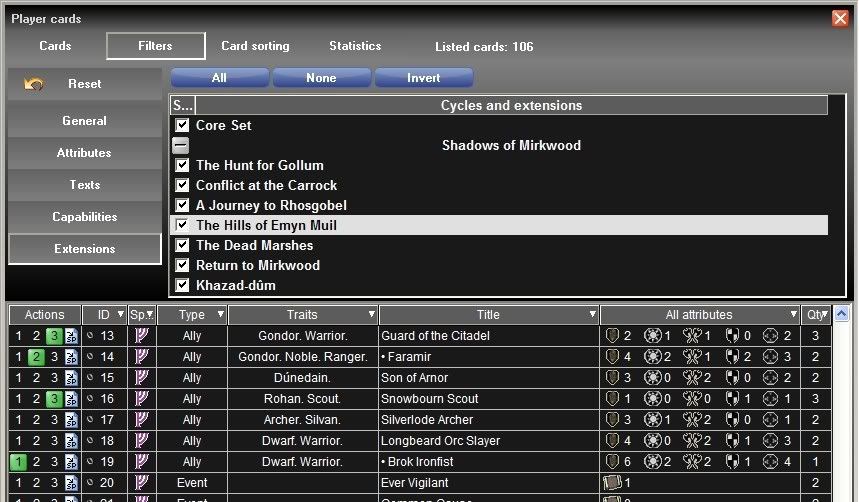Open the All attributes column dropdown

tap(793, 315)
